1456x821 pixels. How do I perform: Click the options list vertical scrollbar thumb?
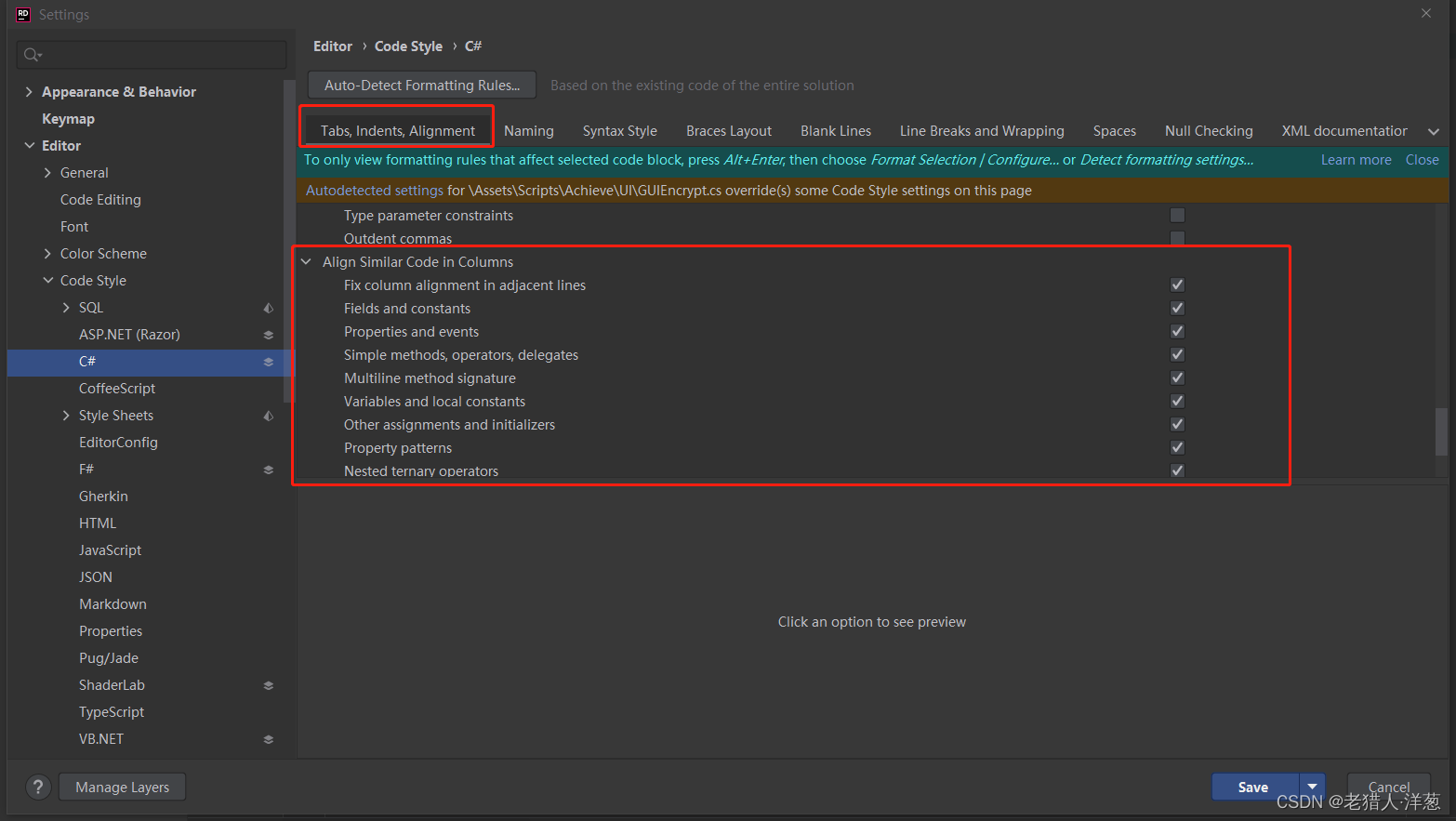1441,431
